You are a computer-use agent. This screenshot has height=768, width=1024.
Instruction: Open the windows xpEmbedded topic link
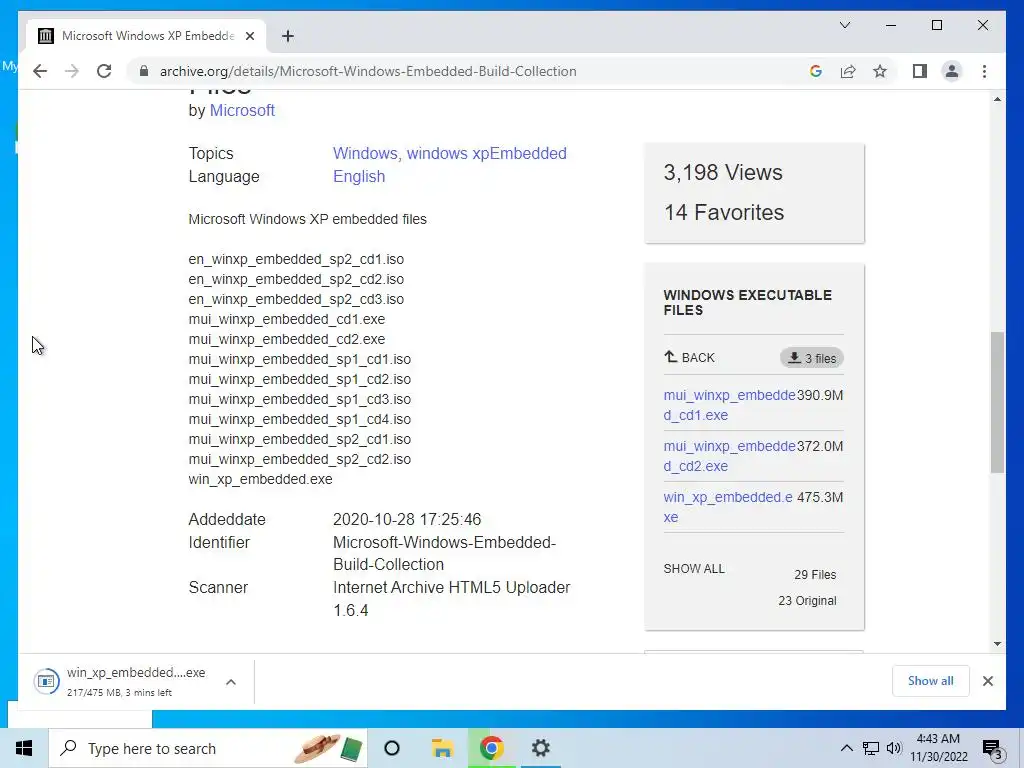(487, 153)
